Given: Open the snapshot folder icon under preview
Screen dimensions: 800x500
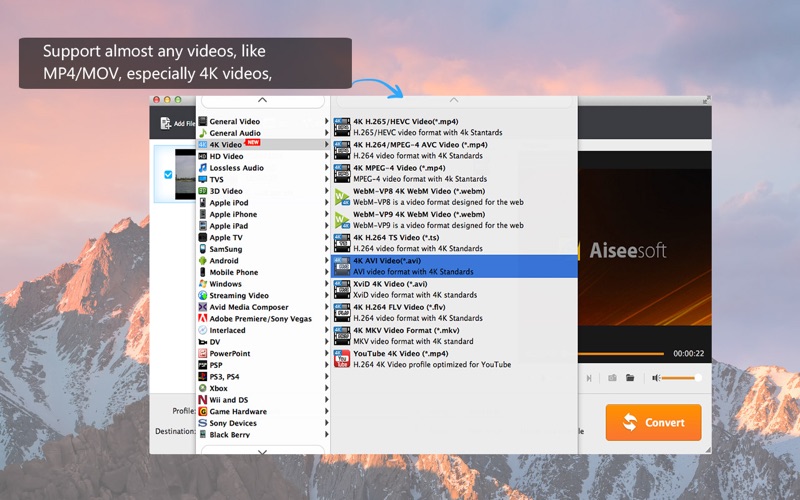Looking at the screenshot, I should tap(630, 378).
